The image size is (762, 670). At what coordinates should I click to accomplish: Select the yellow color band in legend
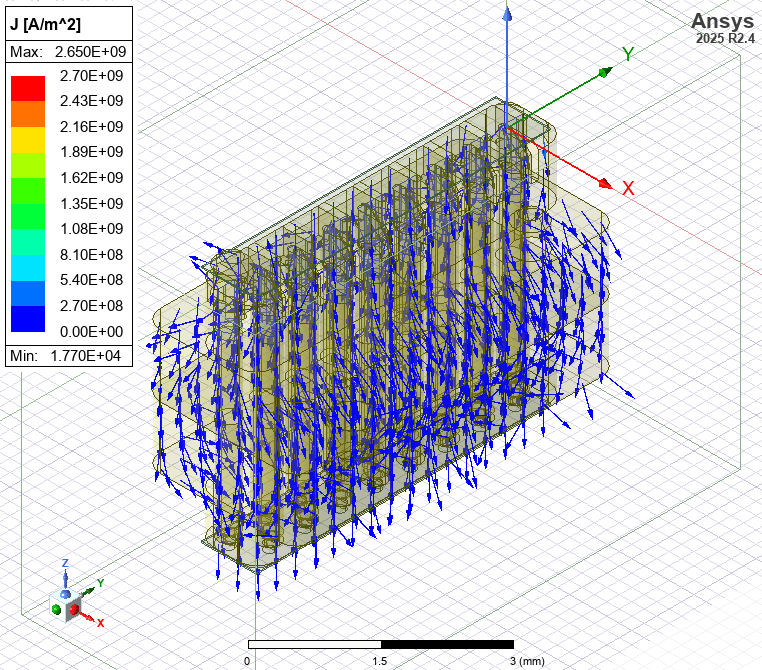(28, 139)
